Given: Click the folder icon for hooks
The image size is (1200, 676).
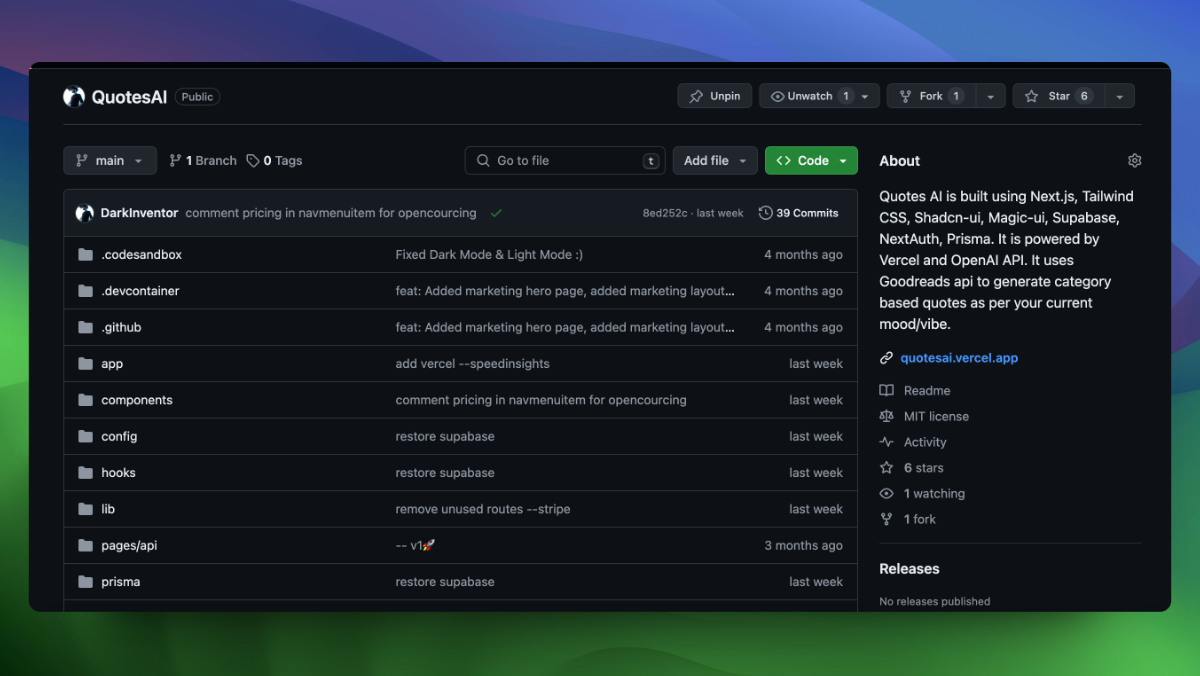Looking at the screenshot, I should 85,473.
